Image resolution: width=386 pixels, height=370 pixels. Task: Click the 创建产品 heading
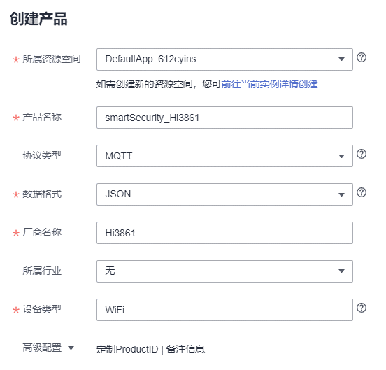pyautogui.click(x=38, y=19)
